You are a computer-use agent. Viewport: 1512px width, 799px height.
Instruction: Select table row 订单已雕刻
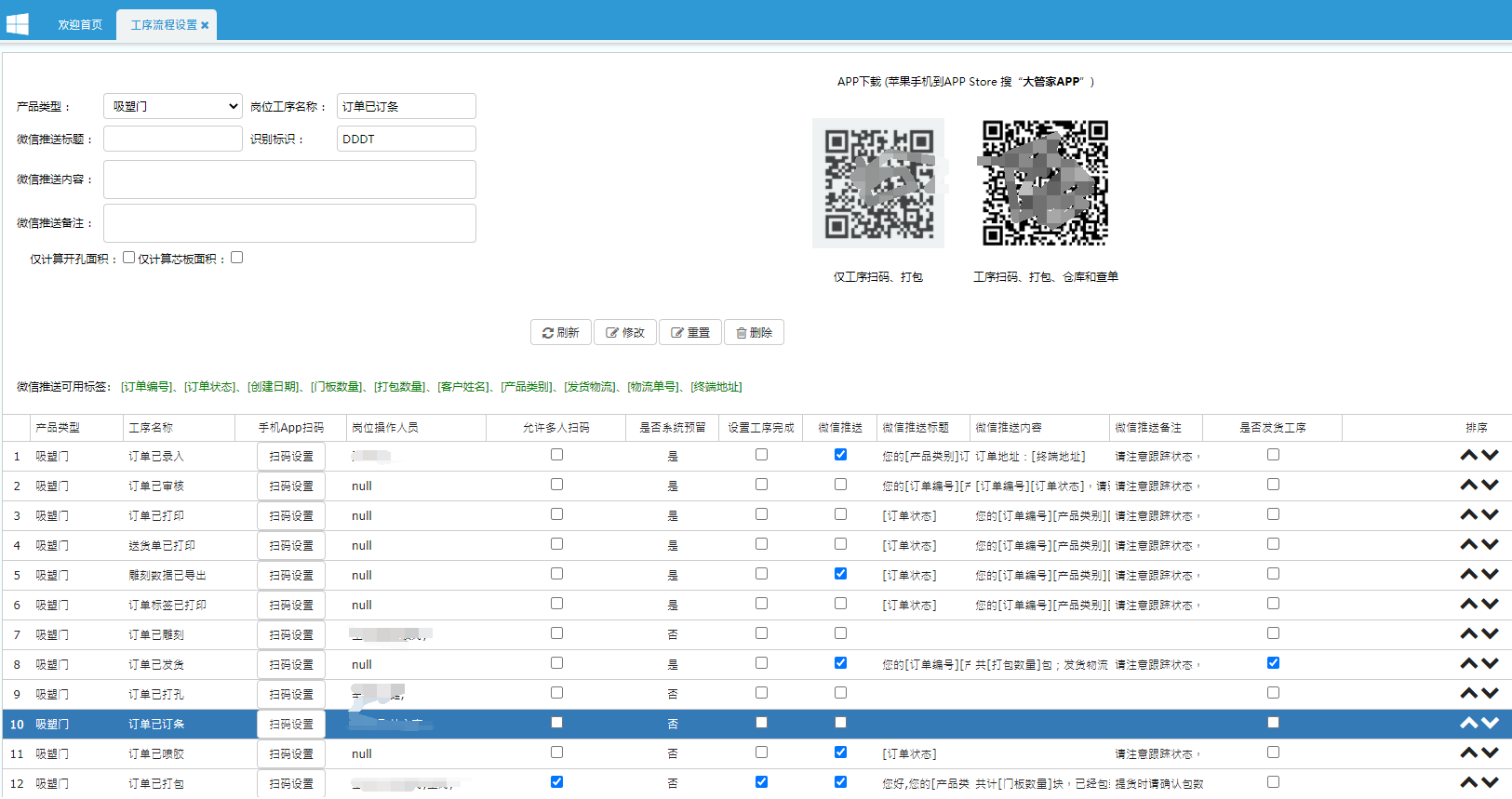click(756, 634)
